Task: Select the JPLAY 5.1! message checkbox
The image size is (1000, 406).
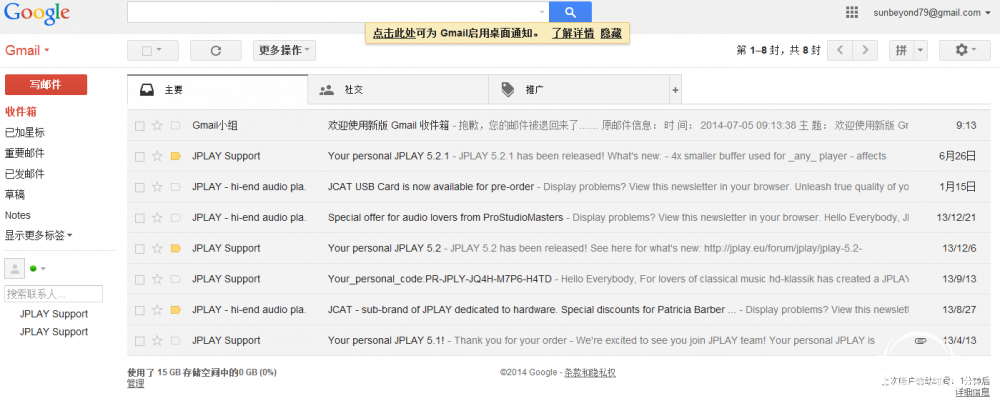Action: pos(139,341)
